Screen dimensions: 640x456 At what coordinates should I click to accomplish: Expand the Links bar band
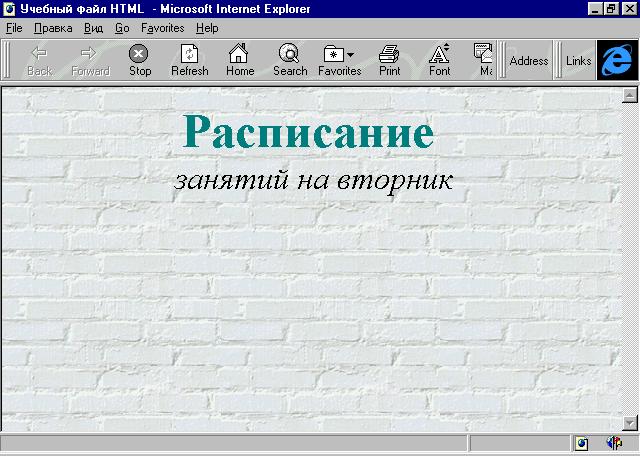coord(578,61)
